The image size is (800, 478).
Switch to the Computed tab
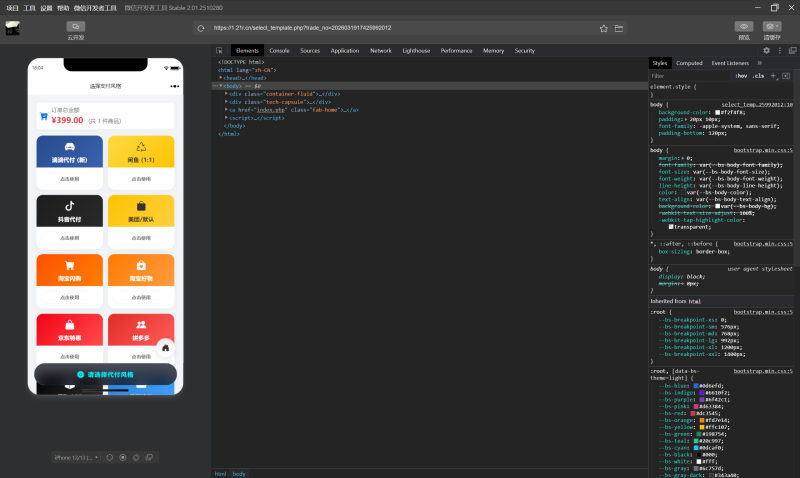[689, 63]
